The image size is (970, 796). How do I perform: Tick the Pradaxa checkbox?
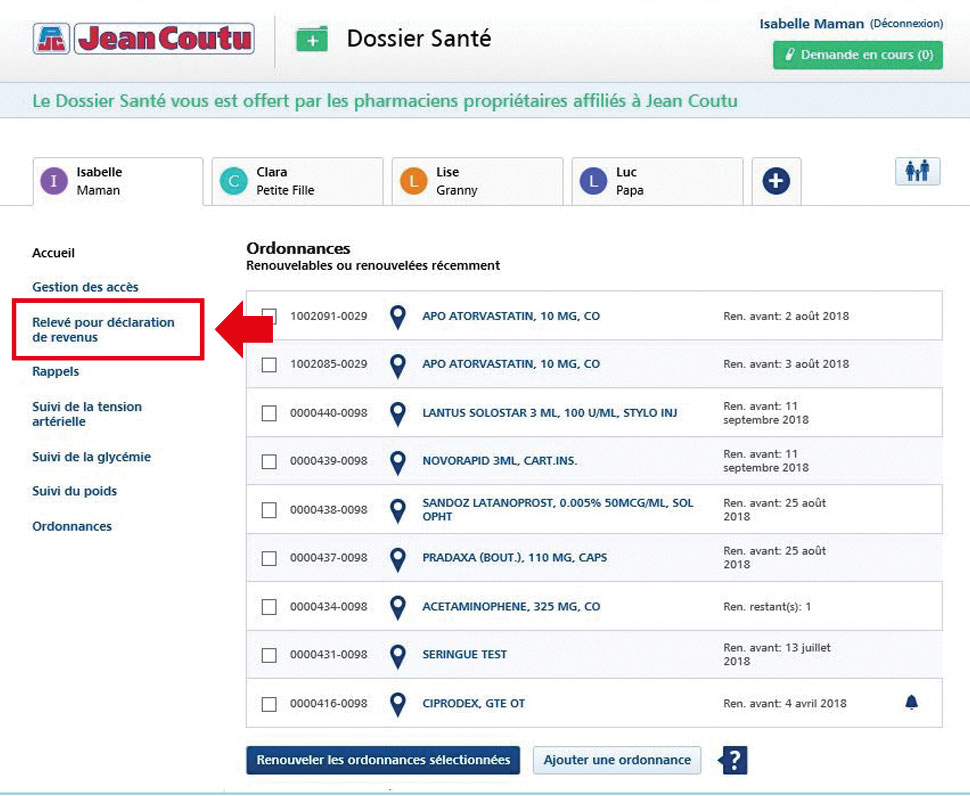click(x=269, y=558)
